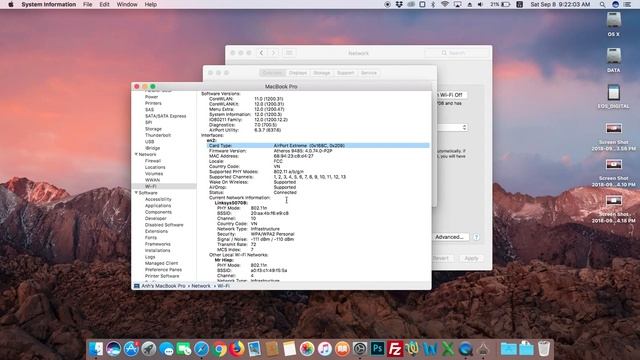This screenshot has height=360, width=640.
Task: Click the Dropbox menu bar icon
Action: (x=399, y=4)
